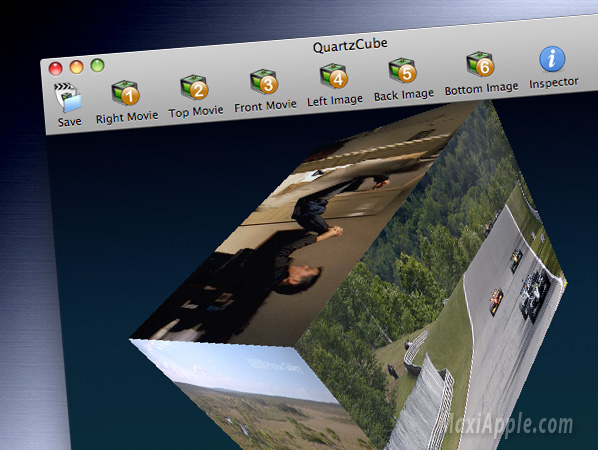Zoom the QuartzCube window with green button
Viewport: 598px width, 450px height.
coord(97,65)
